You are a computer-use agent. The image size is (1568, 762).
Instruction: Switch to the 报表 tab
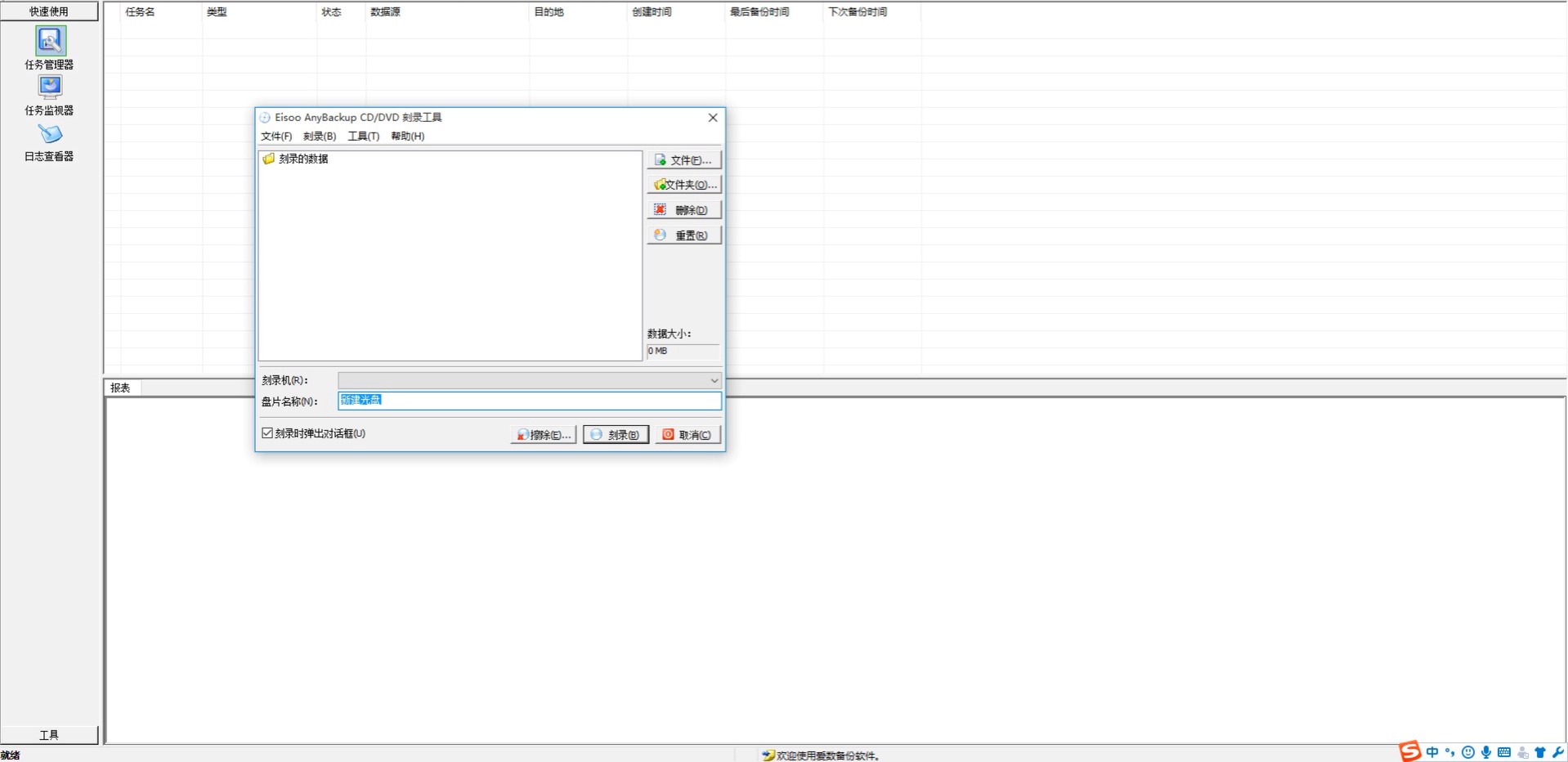point(121,388)
